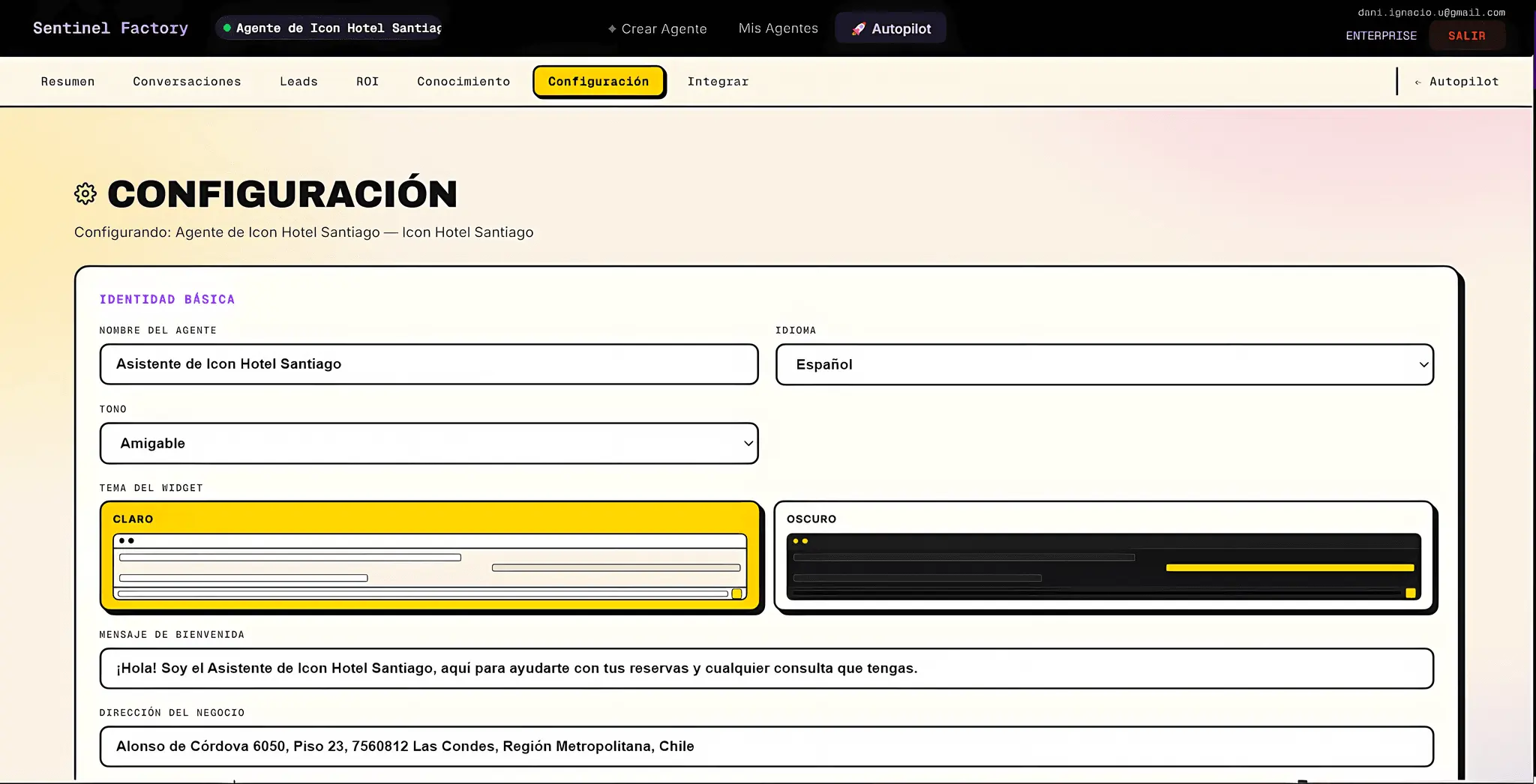Click the Mensaje de Bienvenida input field
The height and width of the screenshot is (784, 1536).
[x=766, y=669]
